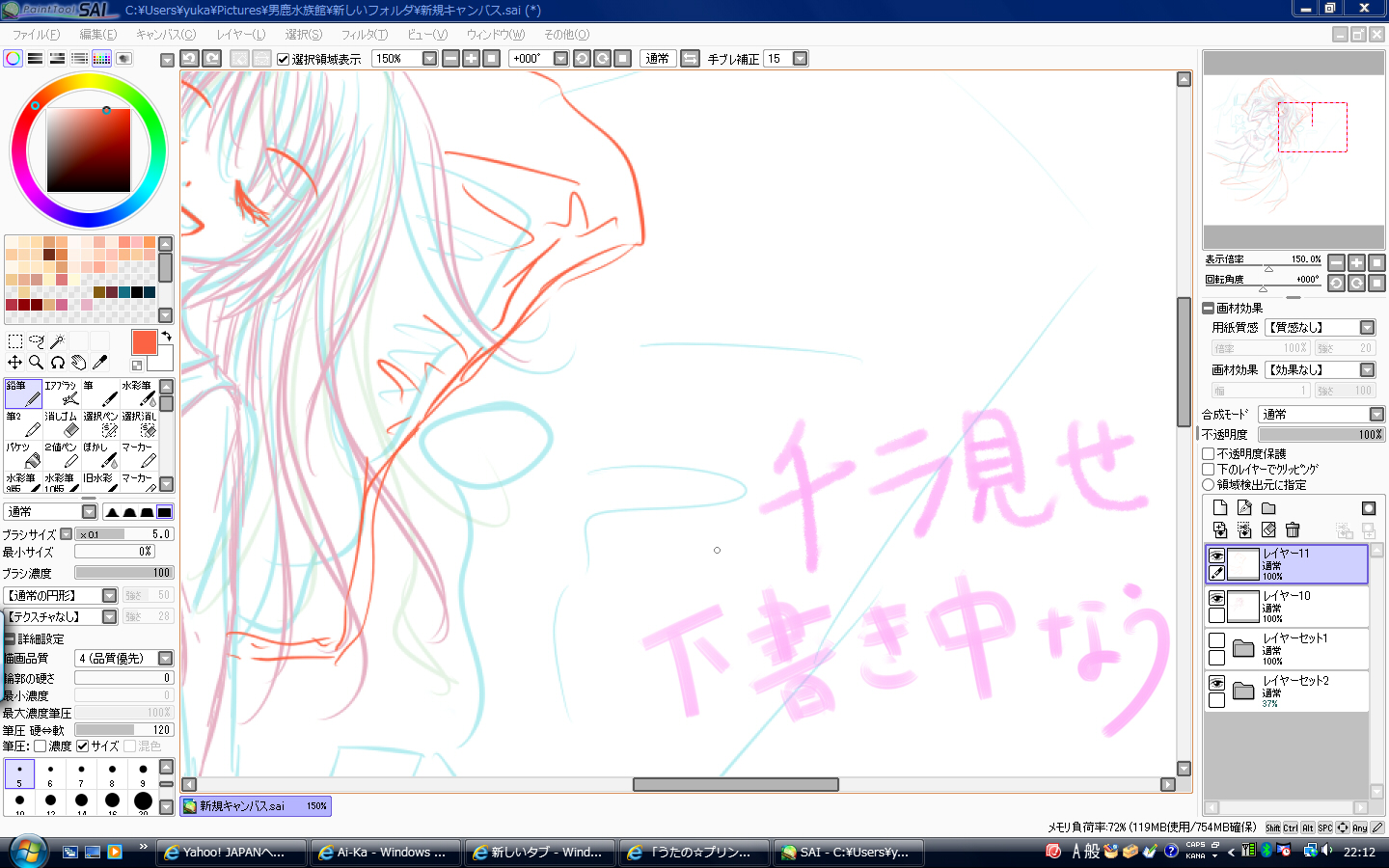1389x868 pixels.
Task: Create a new linework layer
Action: click(1244, 508)
